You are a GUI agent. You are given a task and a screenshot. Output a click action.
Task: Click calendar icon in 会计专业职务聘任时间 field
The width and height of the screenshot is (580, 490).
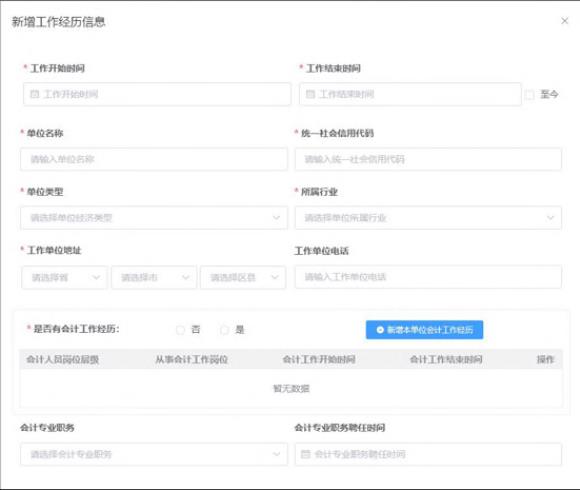point(306,454)
